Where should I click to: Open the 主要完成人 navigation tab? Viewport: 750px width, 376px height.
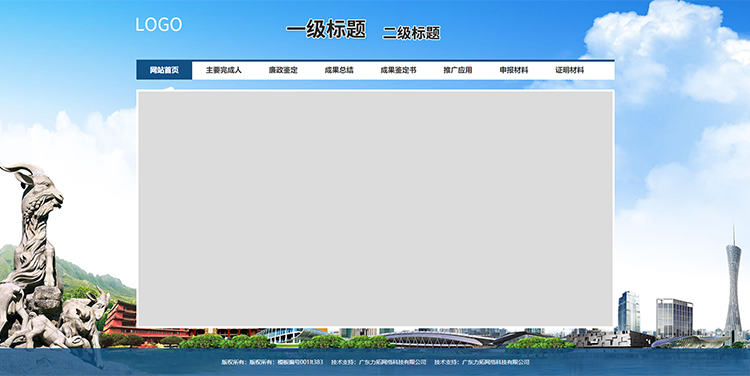(223, 70)
